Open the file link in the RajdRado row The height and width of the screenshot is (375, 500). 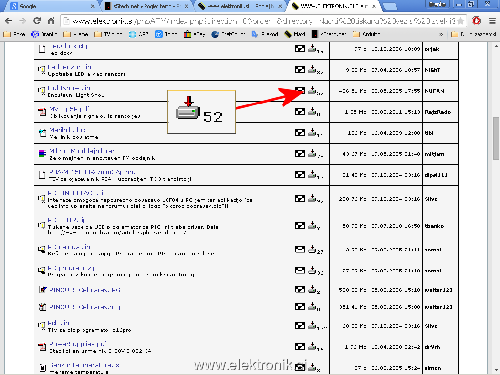69,109
